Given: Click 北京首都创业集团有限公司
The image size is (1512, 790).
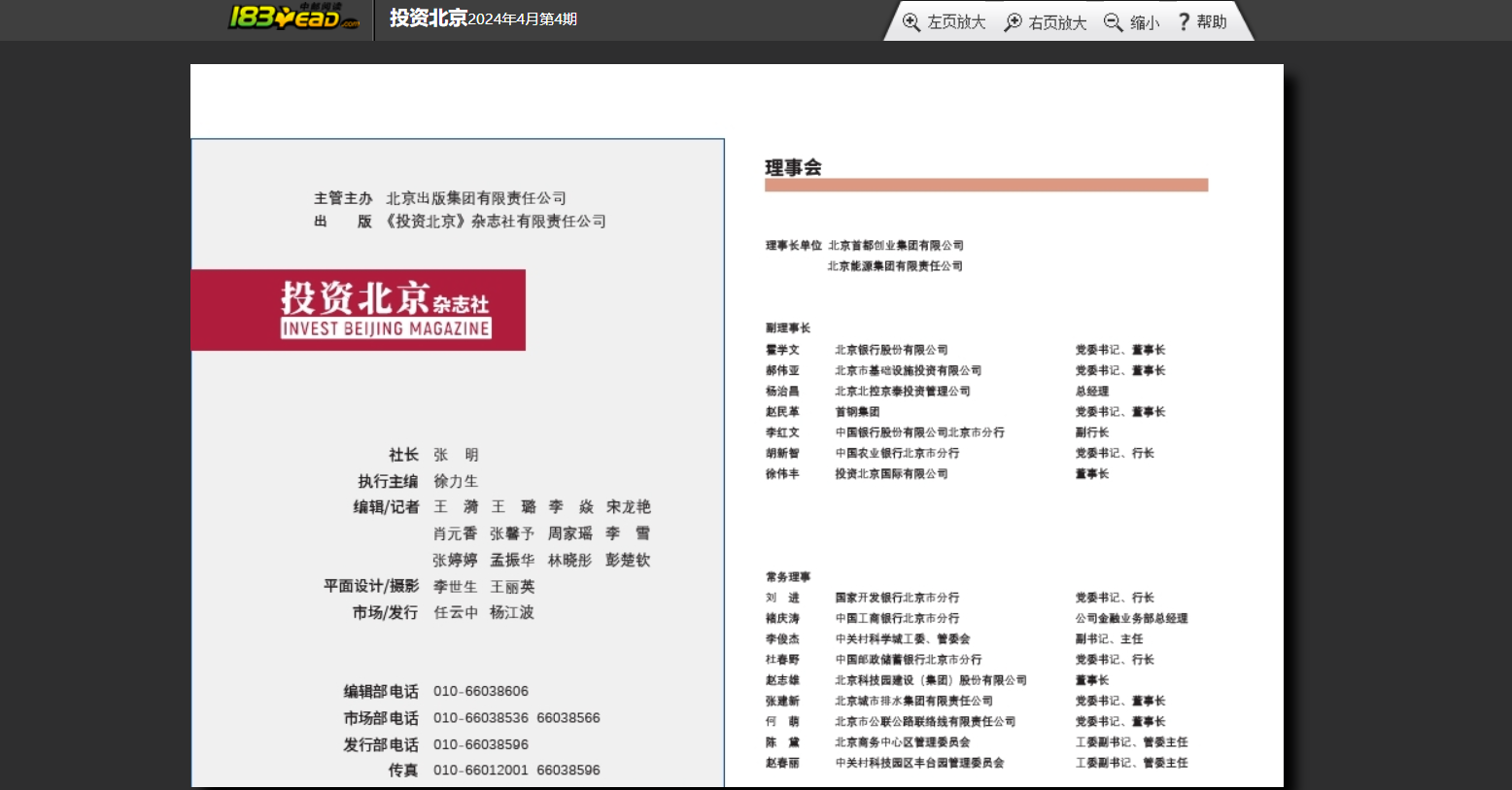Looking at the screenshot, I should coord(896,246).
